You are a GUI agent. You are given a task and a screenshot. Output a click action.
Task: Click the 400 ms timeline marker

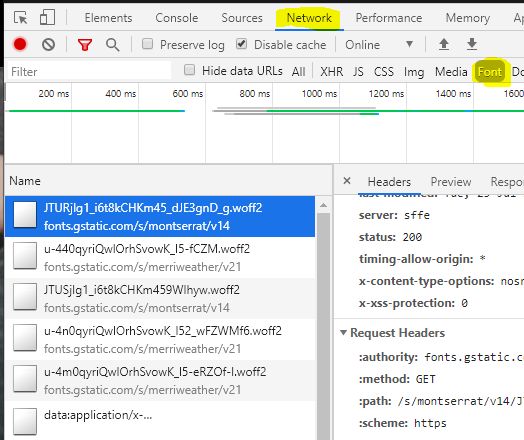[x=121, y=94]
